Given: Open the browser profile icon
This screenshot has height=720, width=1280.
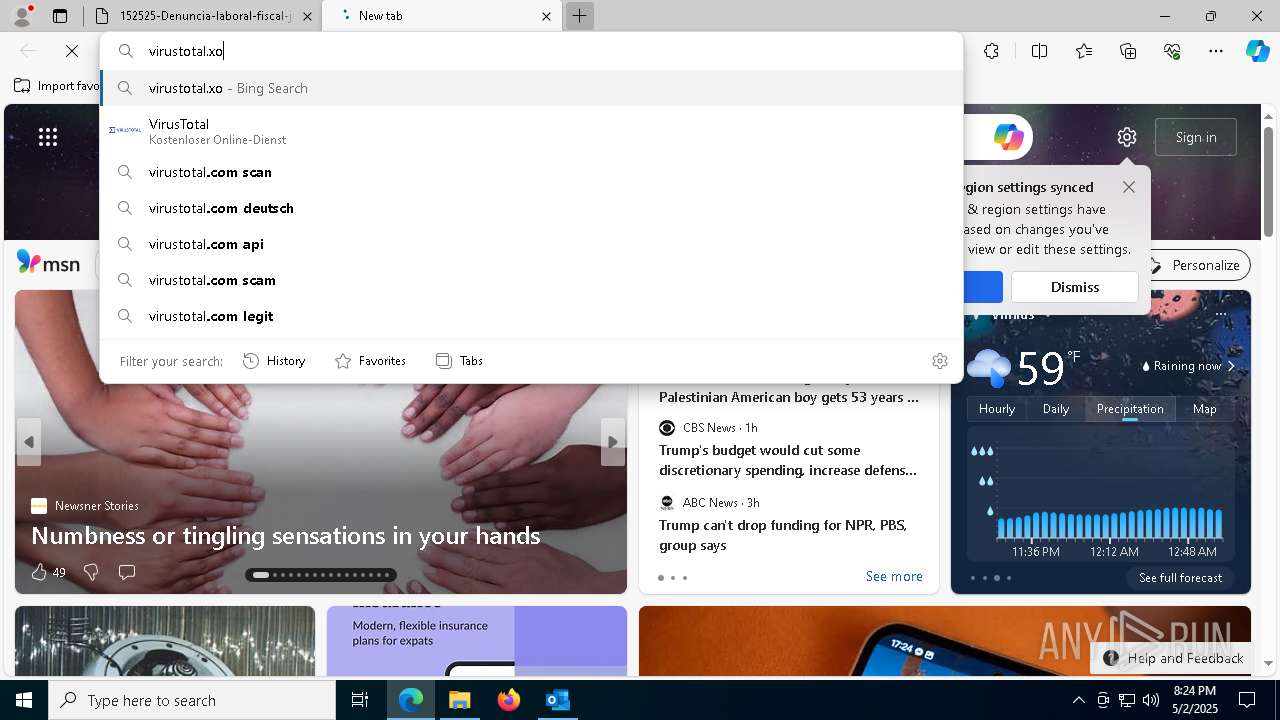Looking at the screenshot, I should click(x=22, y=16).
